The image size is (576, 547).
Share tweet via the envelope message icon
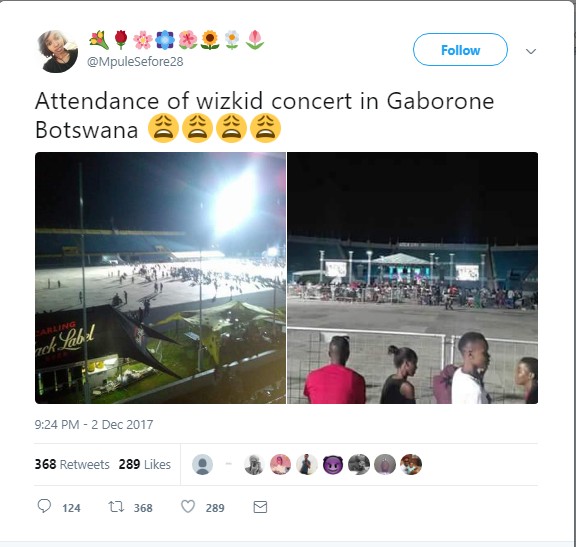[260, 507]
